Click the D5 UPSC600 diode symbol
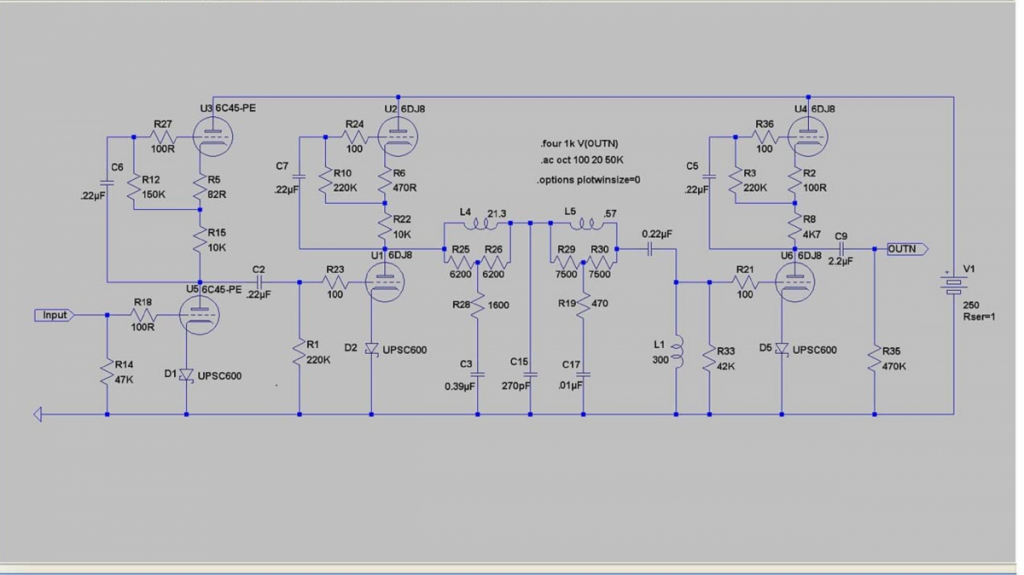Viewport: 1024px width, 575px height. [x=782, y=350]
